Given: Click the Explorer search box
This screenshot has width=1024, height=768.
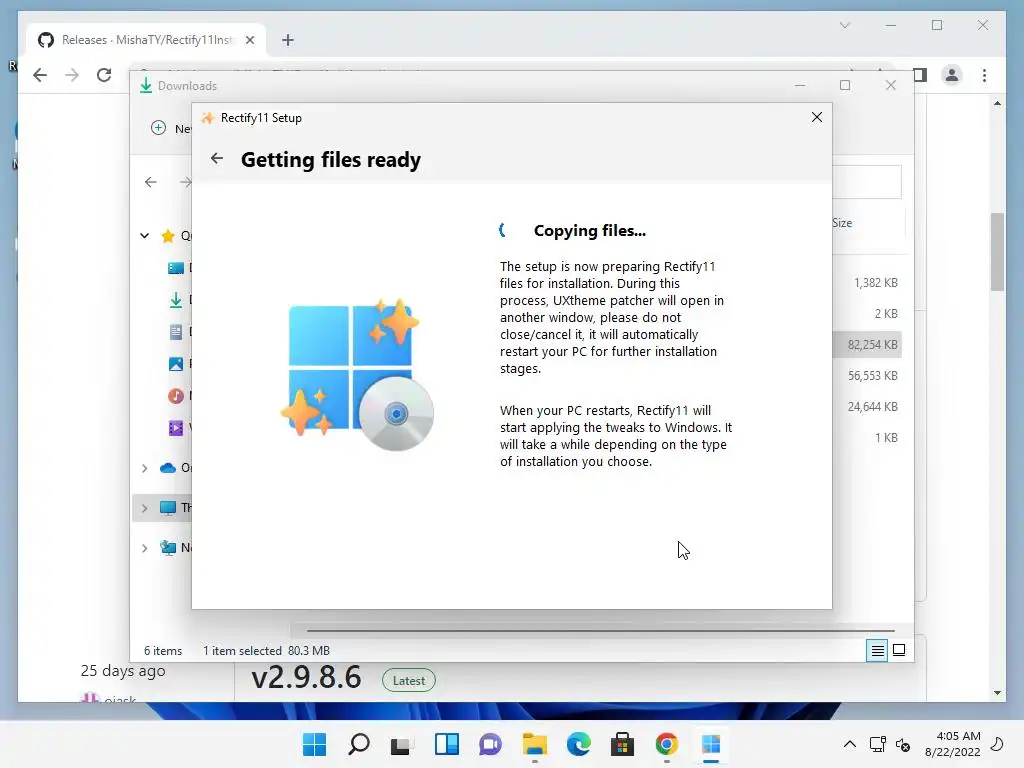Looking at the screenshot, I should pos(867,182).
